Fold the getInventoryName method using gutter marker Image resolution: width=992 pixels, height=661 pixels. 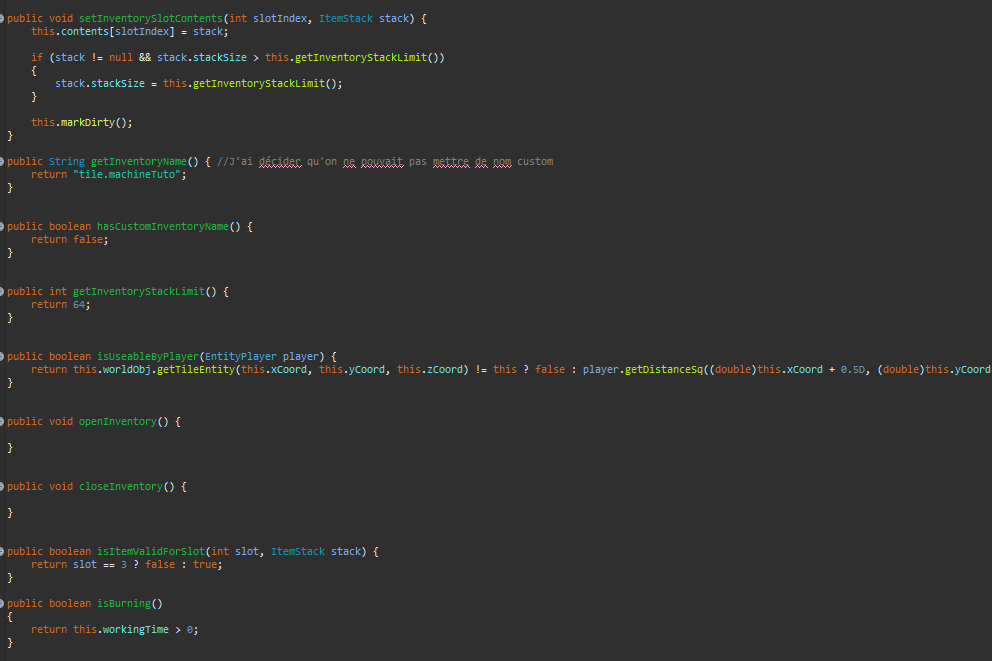[x=2, y=161]
